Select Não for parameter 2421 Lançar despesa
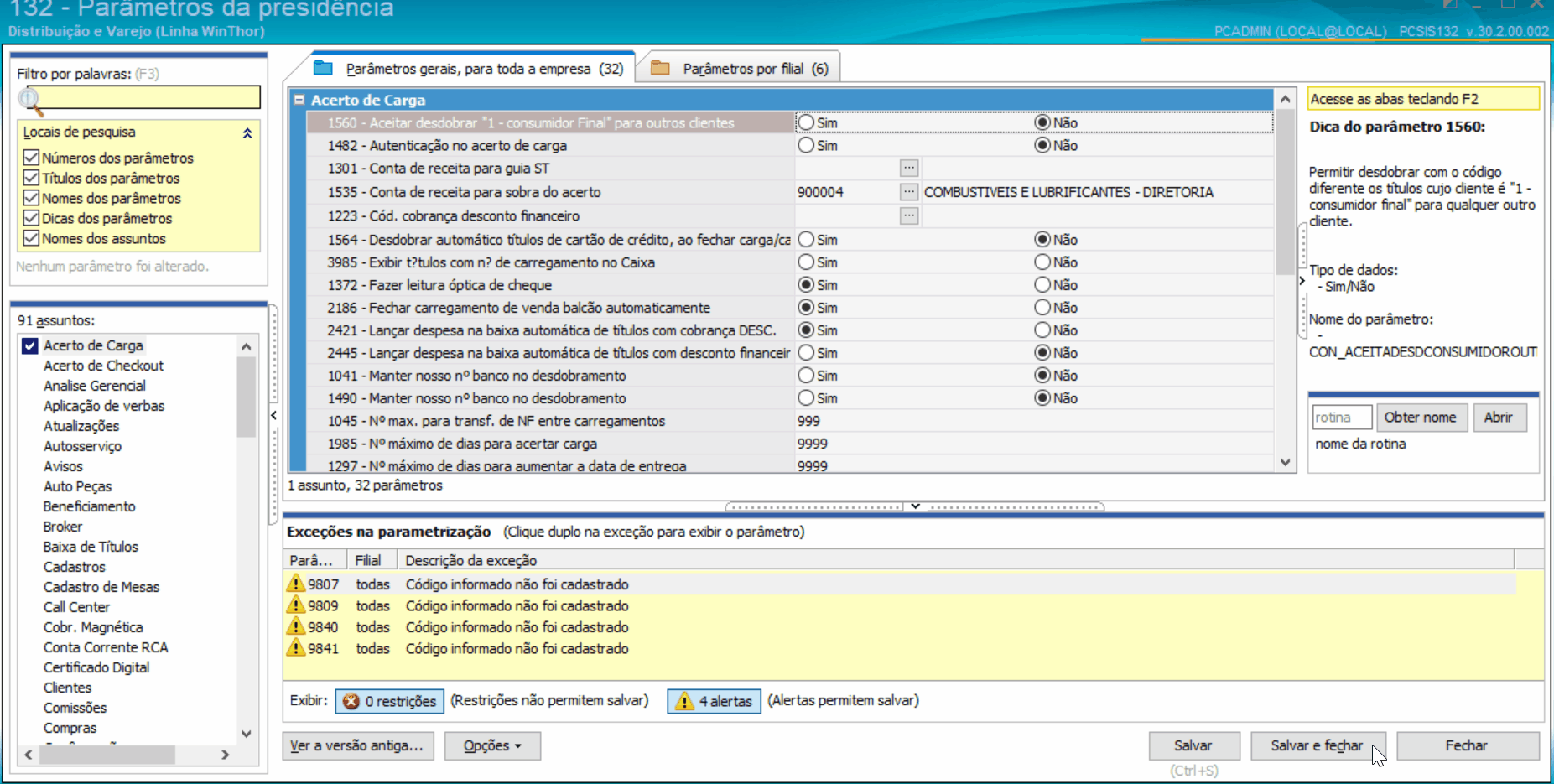The image size is (1554, 784). (1042, 330)
